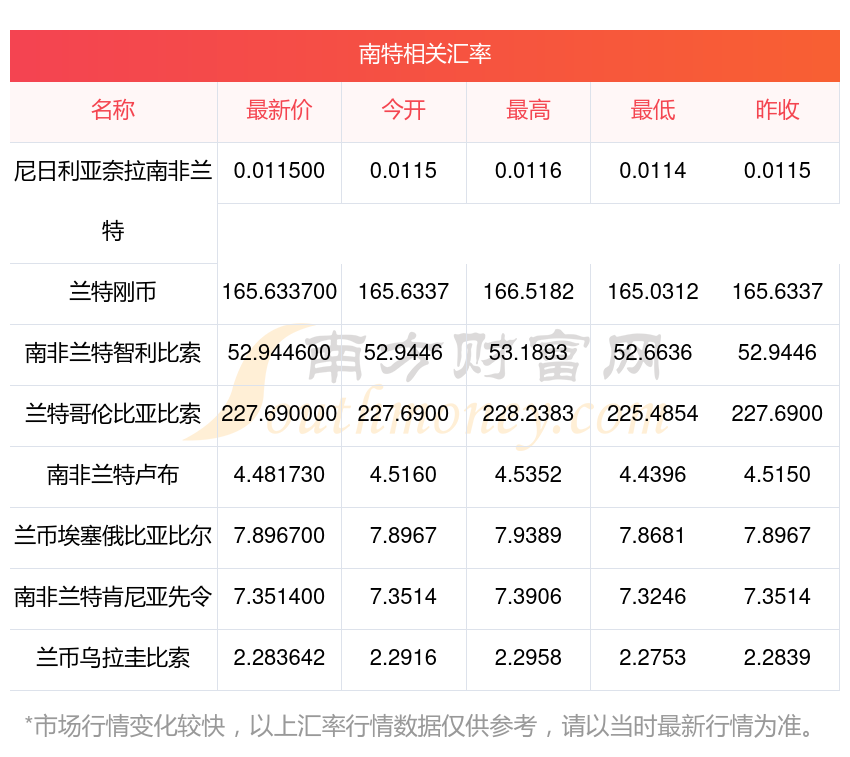This screenshot has height=757, width=850.
Task: Select the 最新价 column header
Action: [x=279, y=110]
